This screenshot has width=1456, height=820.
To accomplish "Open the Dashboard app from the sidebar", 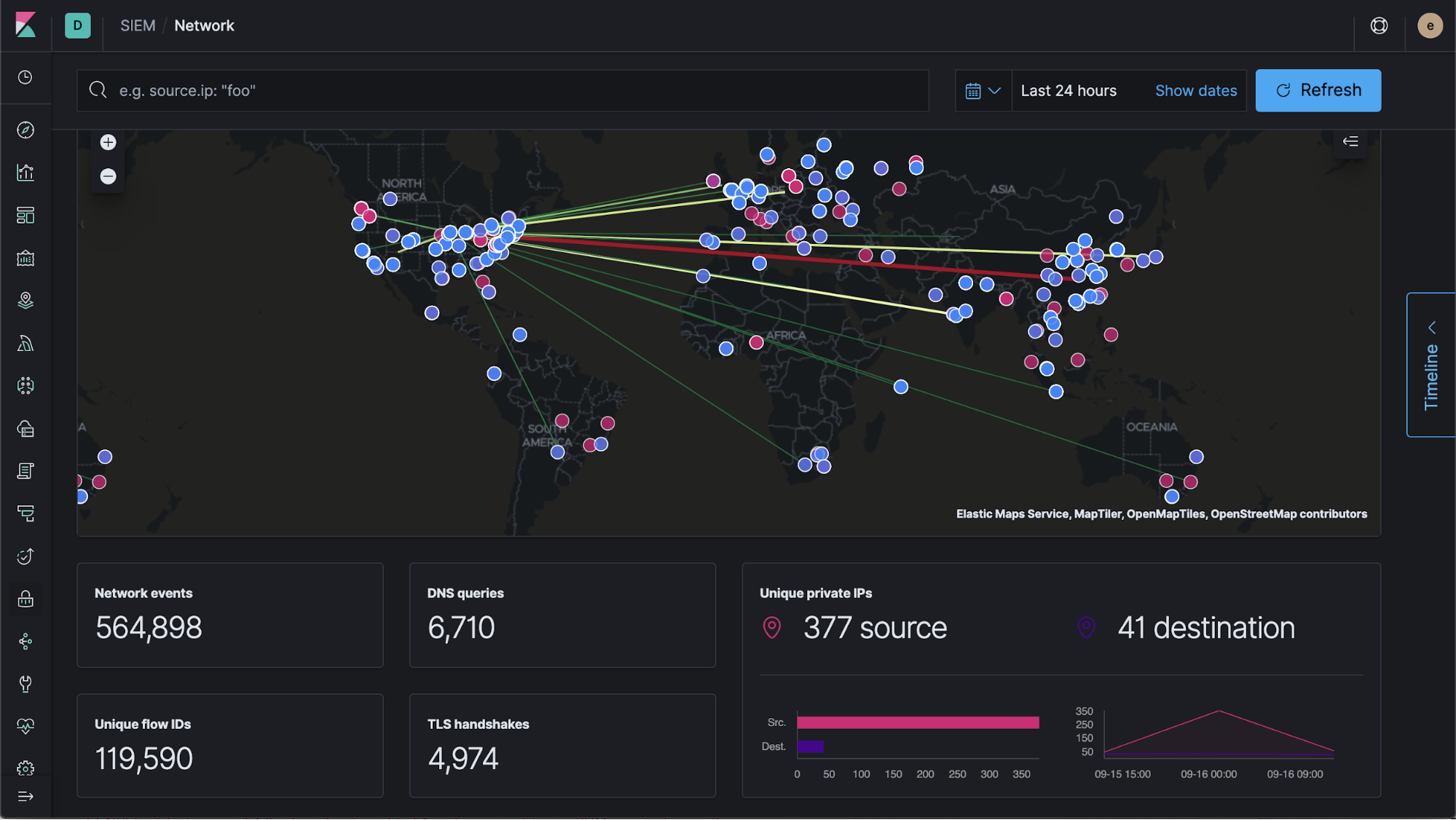I will pyautogui.click(x=25, y=215).
